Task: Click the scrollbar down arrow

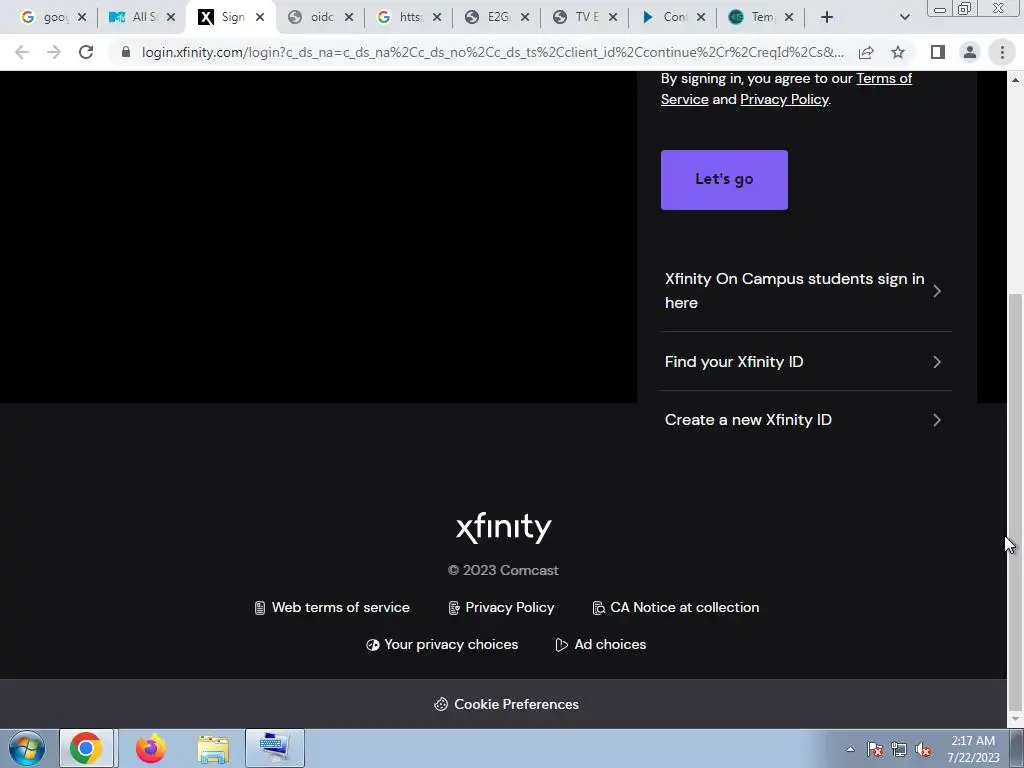Action: click(x=1015, y=719)
